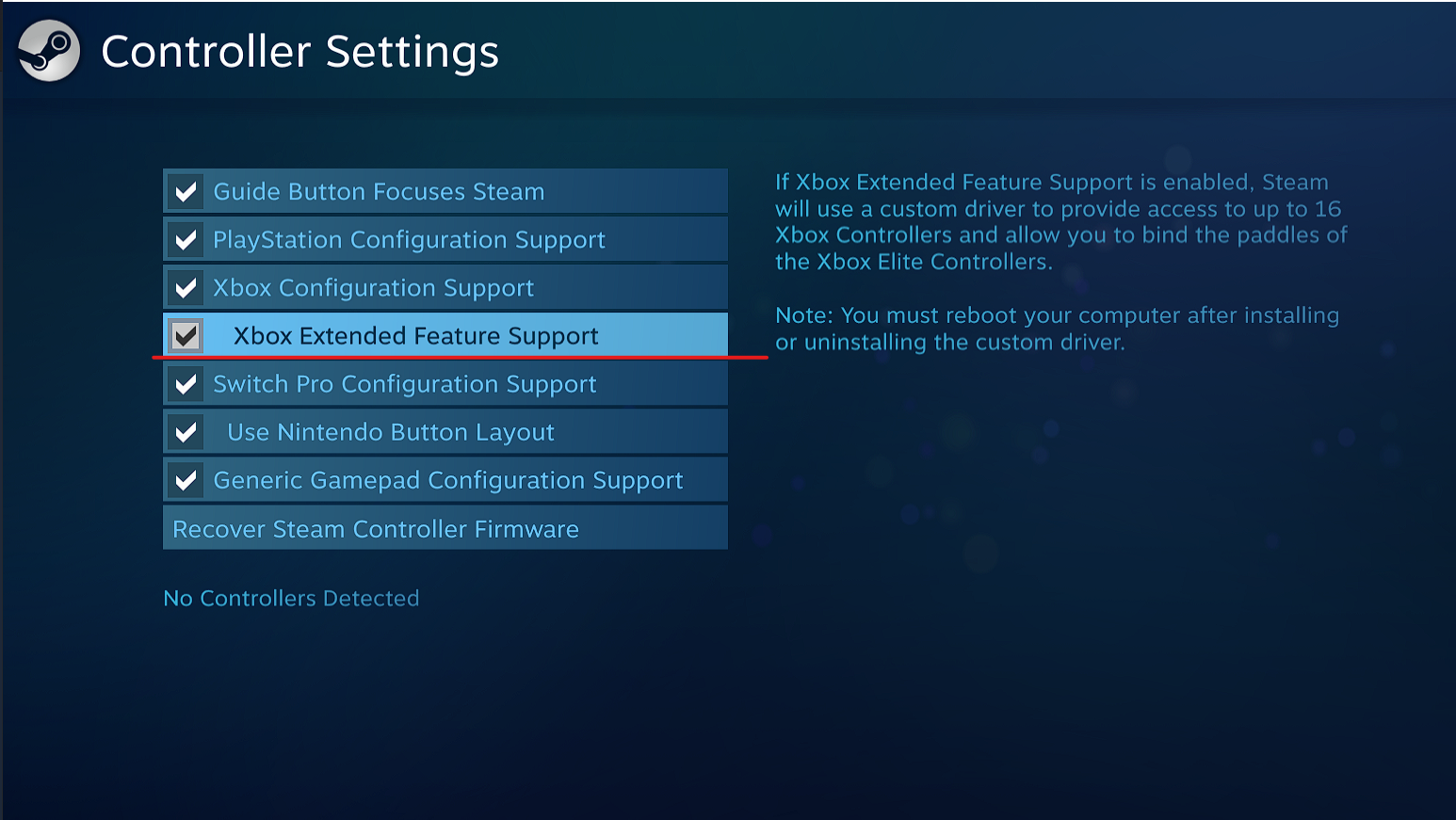Screen dimensions: 1456x820
Task: Open Recover Steam Controller Firmware
Action: (445, 528)
